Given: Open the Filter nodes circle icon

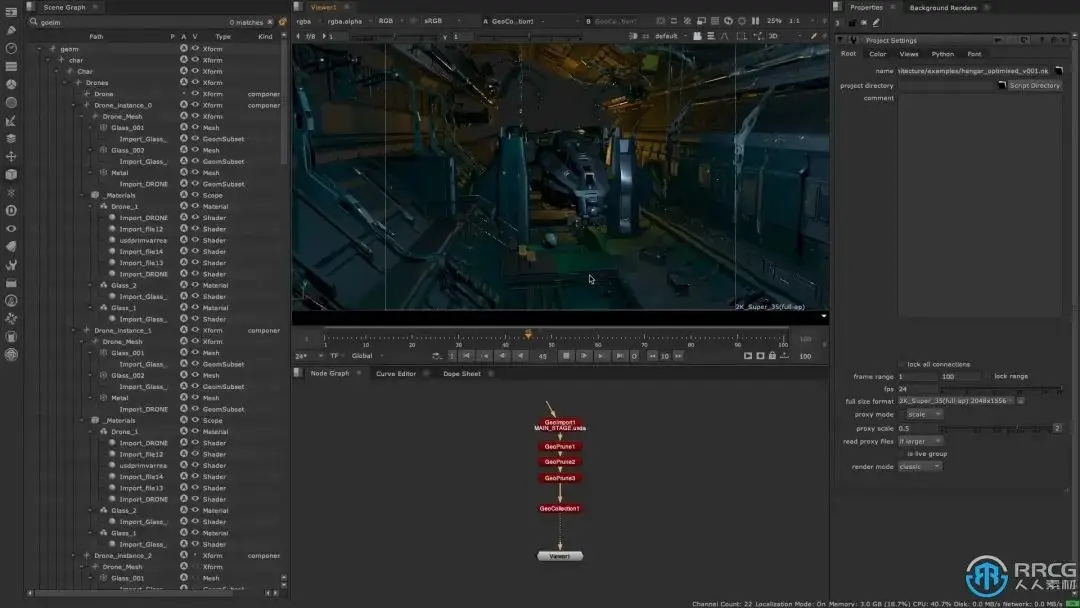Looking at the screenshot, I should 11,103.
